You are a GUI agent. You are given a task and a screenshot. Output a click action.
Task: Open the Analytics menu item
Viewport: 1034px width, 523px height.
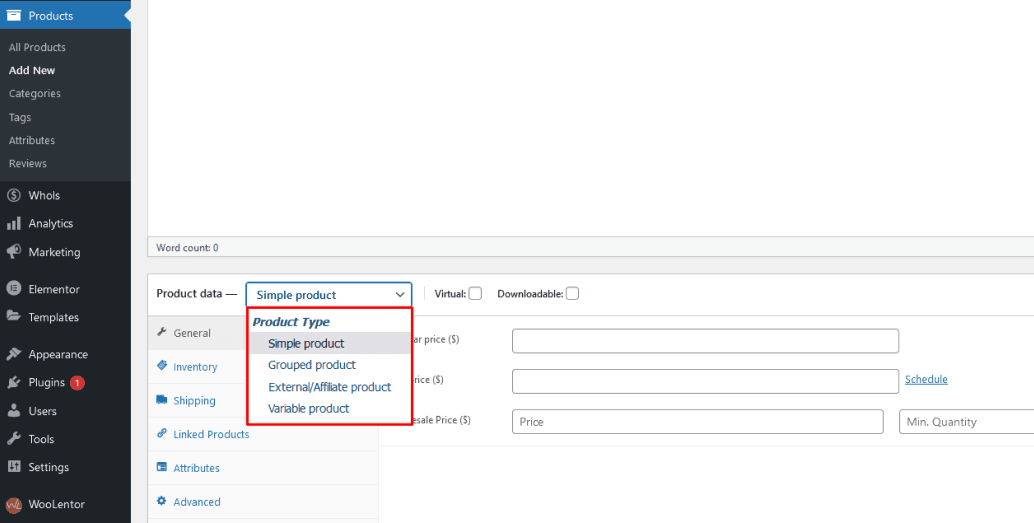[x=65, y=224]
